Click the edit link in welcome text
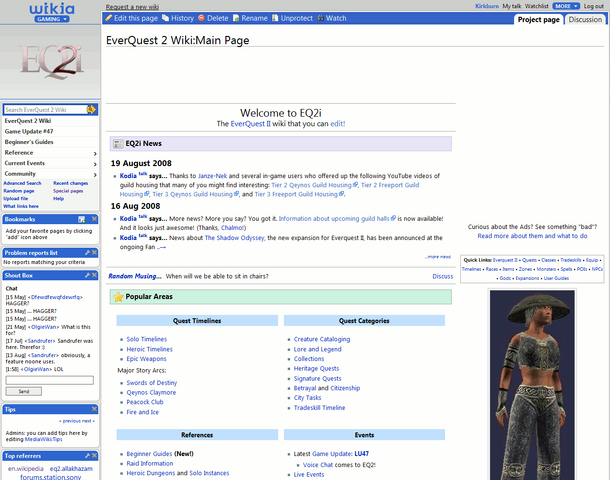This screenshot has width=610, height=480. point(338,124)
